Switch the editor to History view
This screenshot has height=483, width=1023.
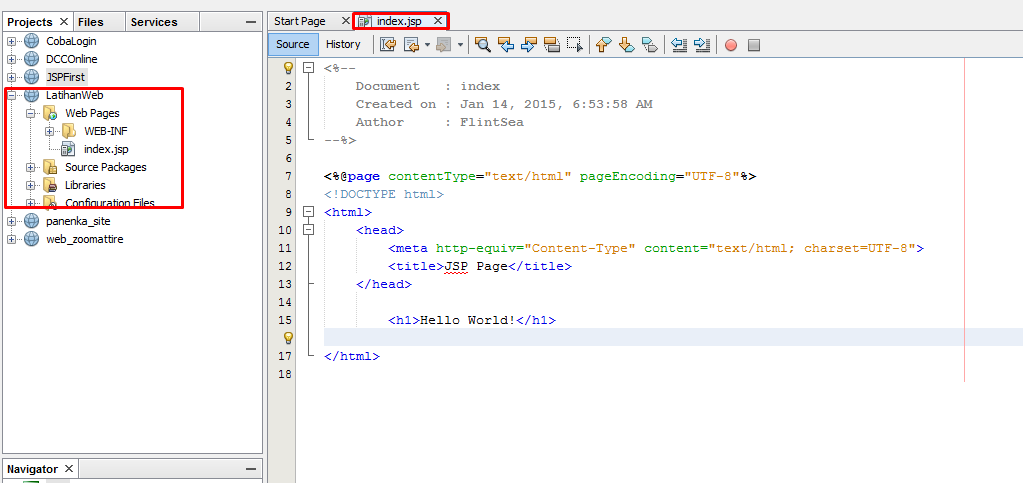343,44
